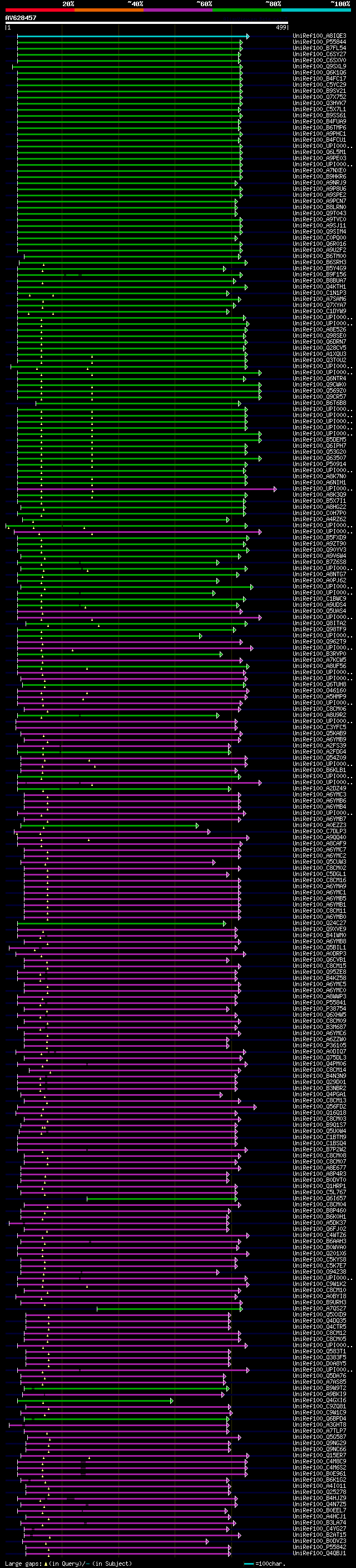Click the UniRef100_Q5XXD9 label

tap(319, 1314)
